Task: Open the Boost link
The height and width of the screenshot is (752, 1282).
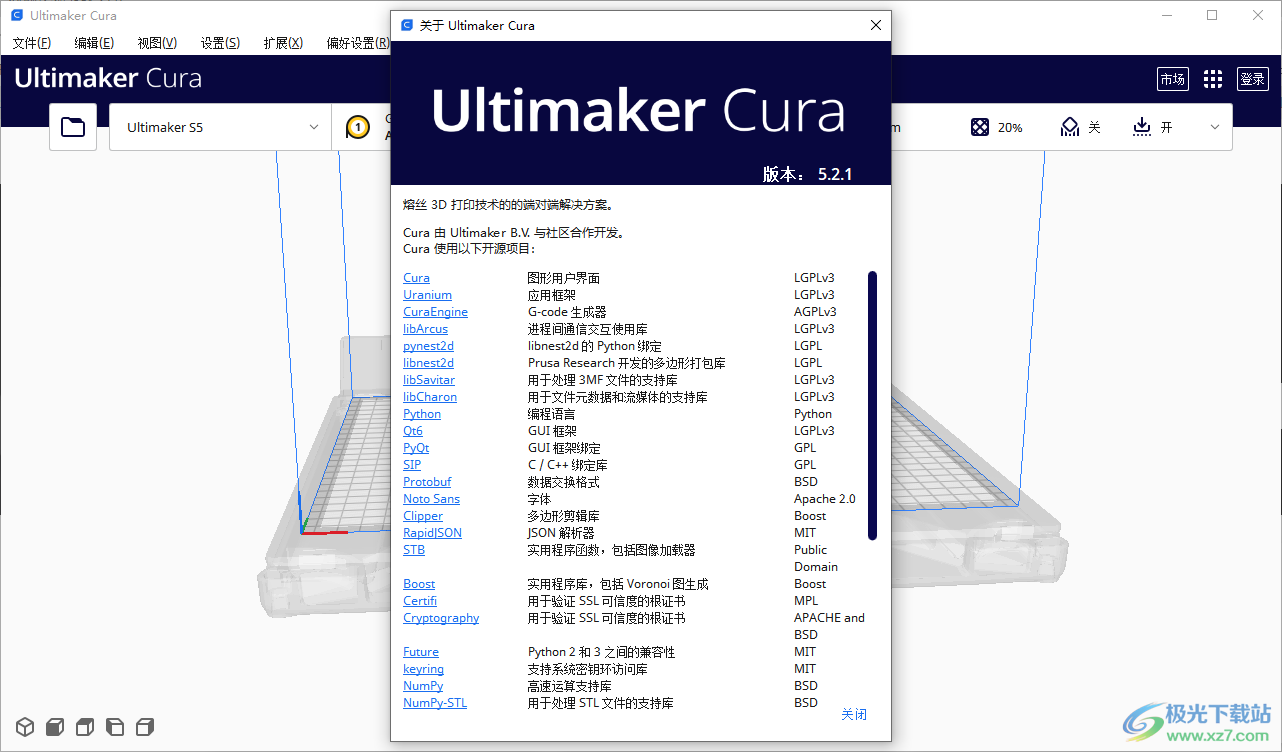Action: [419, 584]
